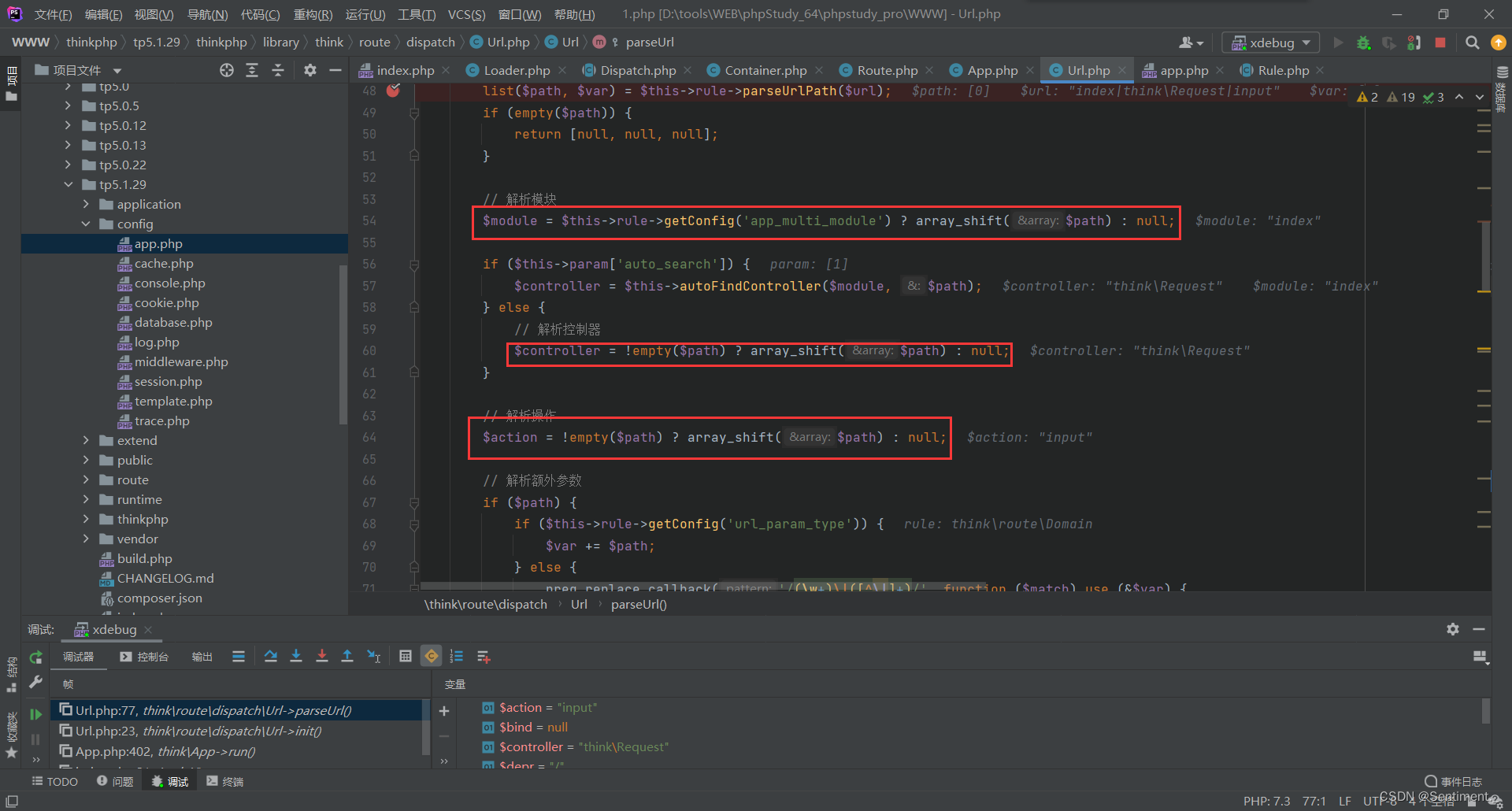Viewport: 1512px width, 811px height.
Task: Click parseUrl() breadcrumb below the editor
Action: click(x=639, y=604)
